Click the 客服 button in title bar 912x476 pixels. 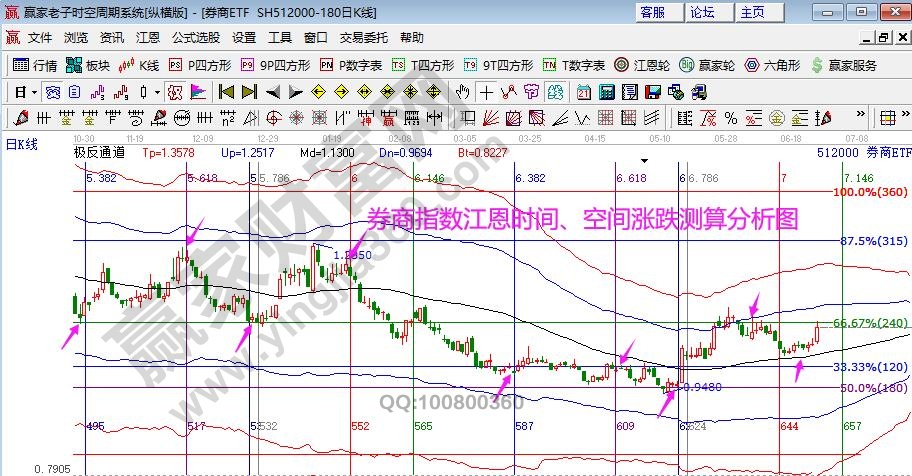pos(652,12)
